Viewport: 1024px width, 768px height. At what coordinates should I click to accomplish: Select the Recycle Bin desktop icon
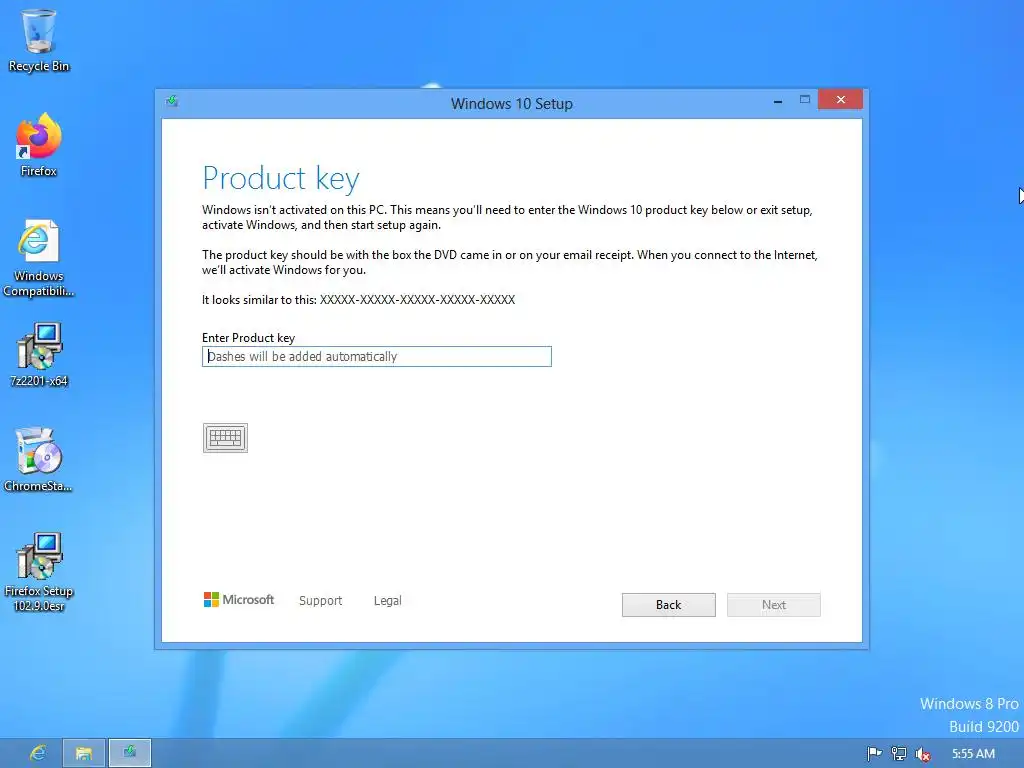(39, 40)
